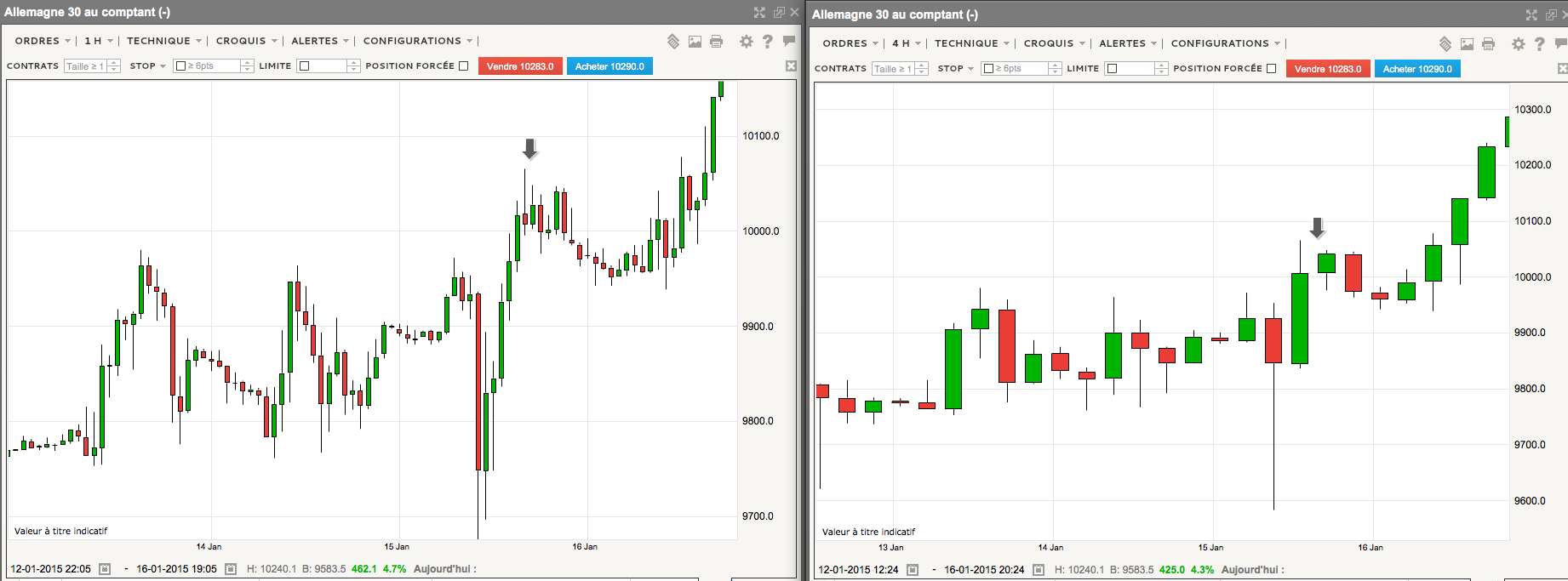
Task: Open CROQUIS menu in the 1 H window
Action: pyautogui.click(x=247, y=41)
